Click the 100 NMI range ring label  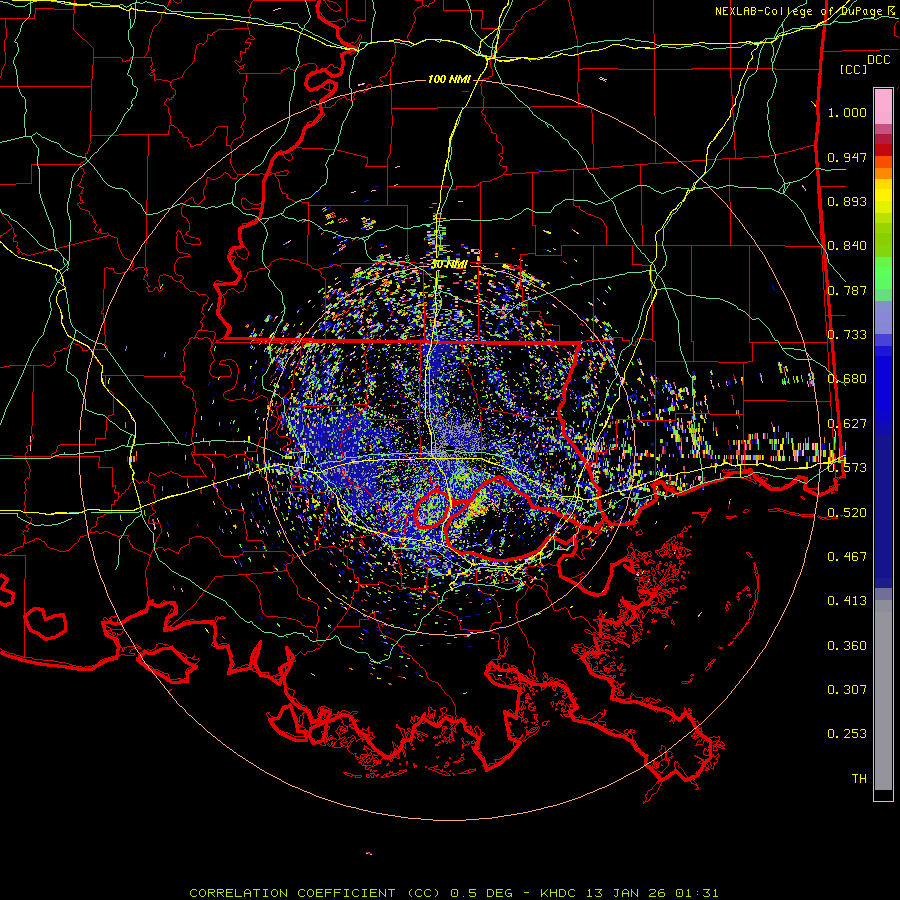coord(449,79)
